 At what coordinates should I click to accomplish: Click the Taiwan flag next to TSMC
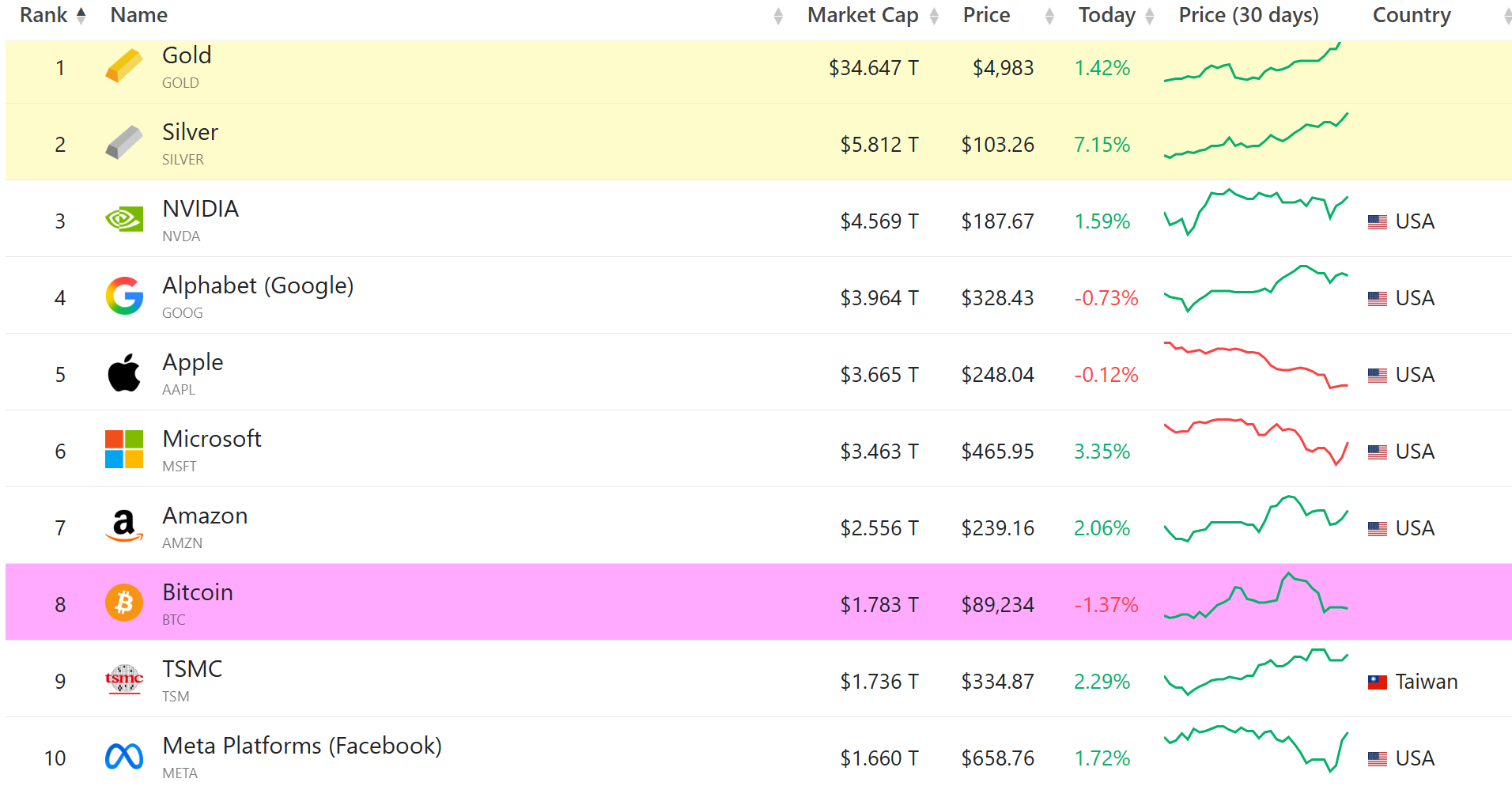click(x=1377, y=682)
